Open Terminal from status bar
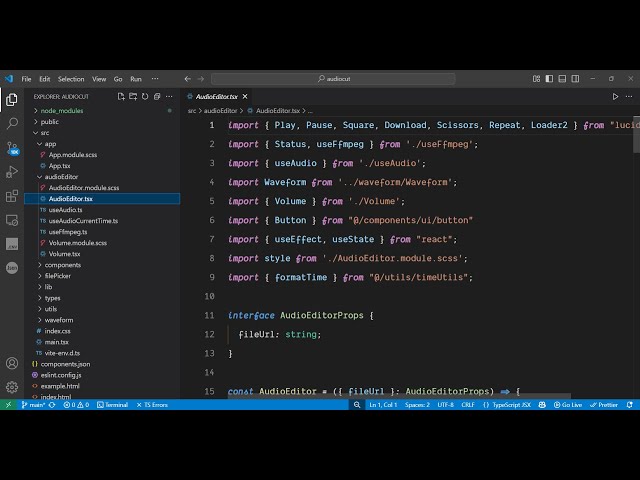640x480 pixels. coord(112,405)
